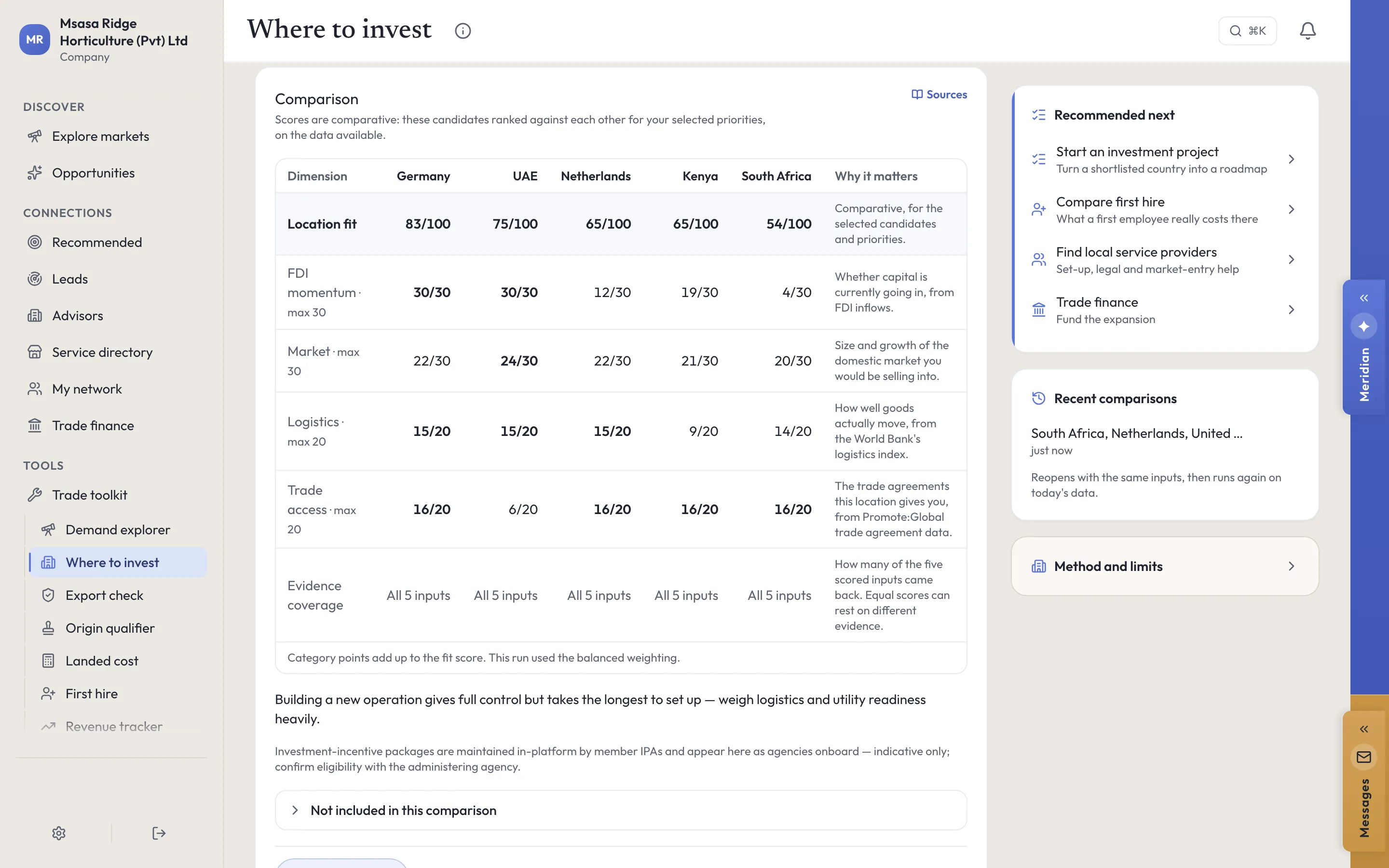1389x868 pixels.
Task: Click South Africa's 4/30 FDI momentum value
Action: [x=797, y=292]
